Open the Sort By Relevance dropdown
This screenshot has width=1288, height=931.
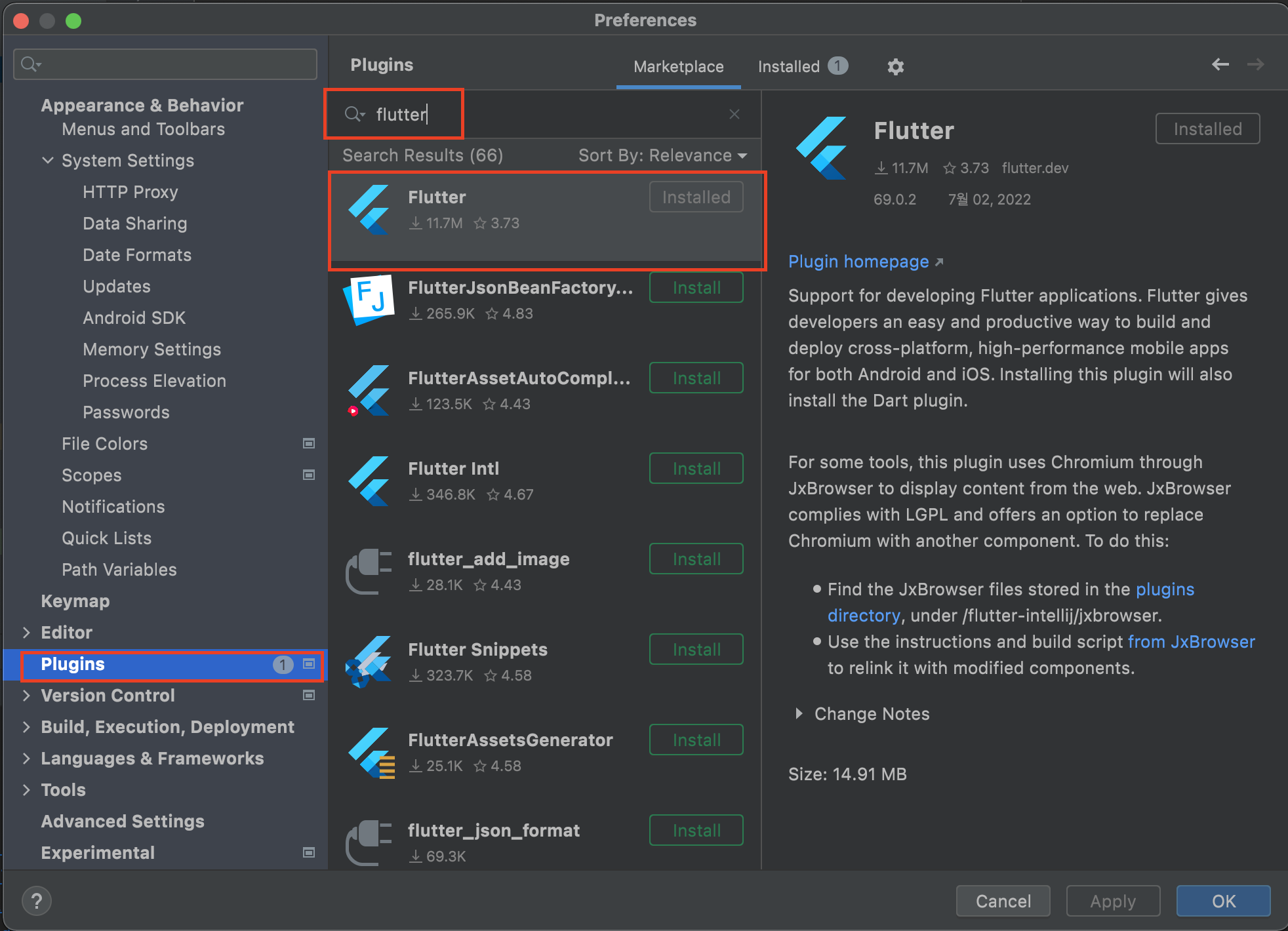pyautogui.click(x=662, y=156)
